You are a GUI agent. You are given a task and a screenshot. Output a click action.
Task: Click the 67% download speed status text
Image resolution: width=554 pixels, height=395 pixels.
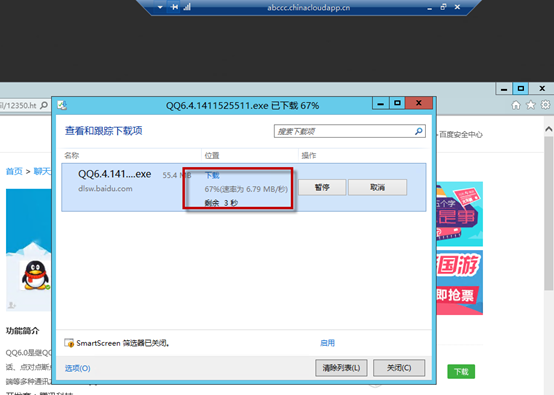pyautogui.click(x=246, y=189)
